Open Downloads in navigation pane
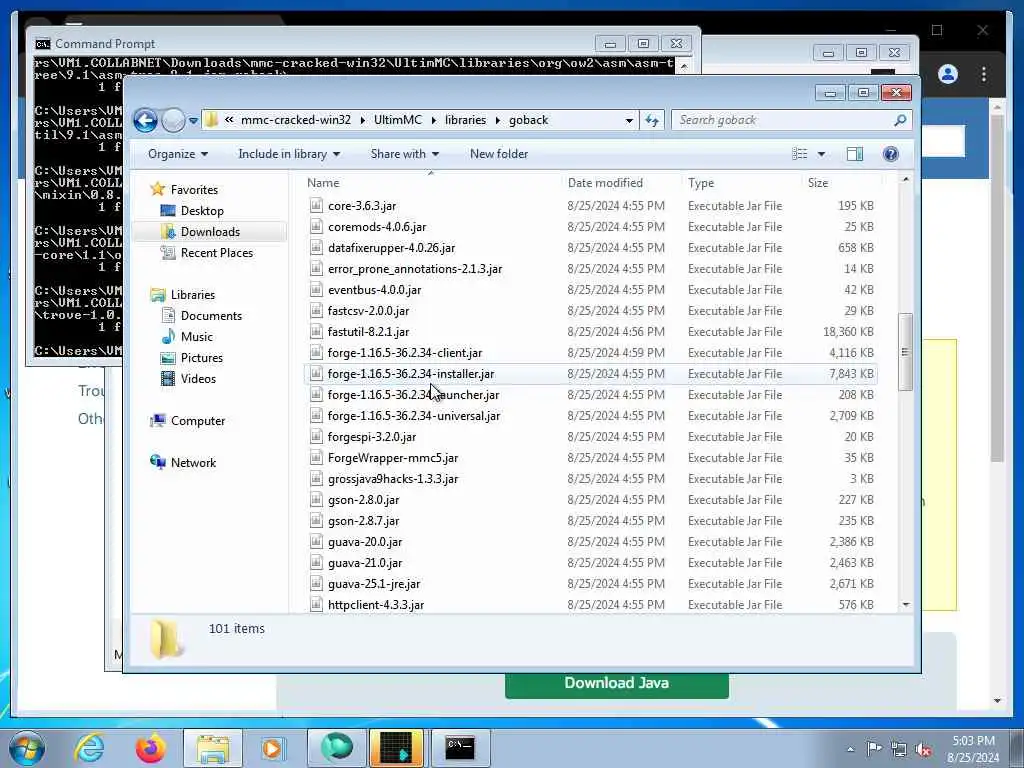 (x=210, y=232)
